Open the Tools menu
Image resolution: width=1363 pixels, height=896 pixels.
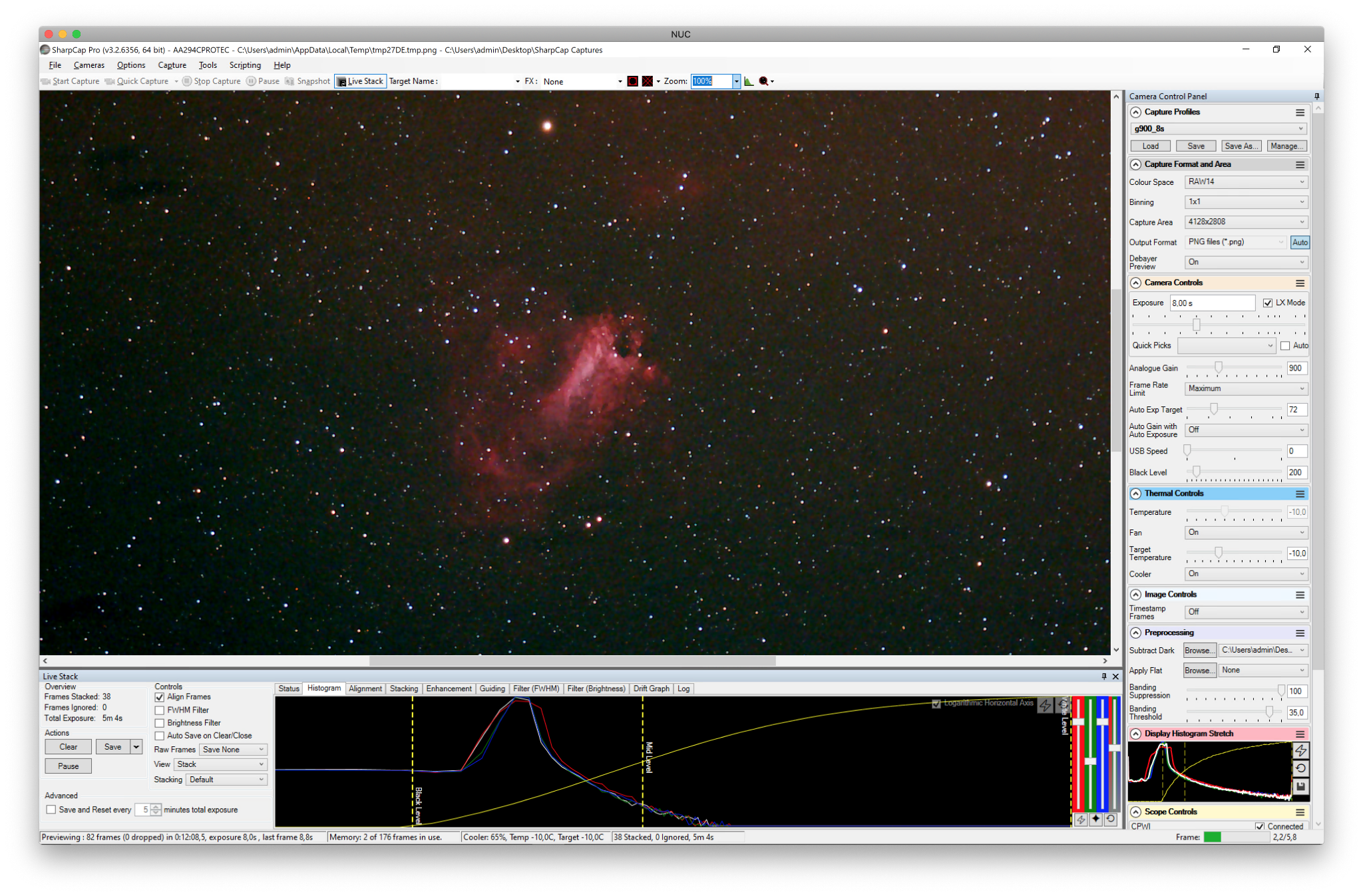click(208, 65)
